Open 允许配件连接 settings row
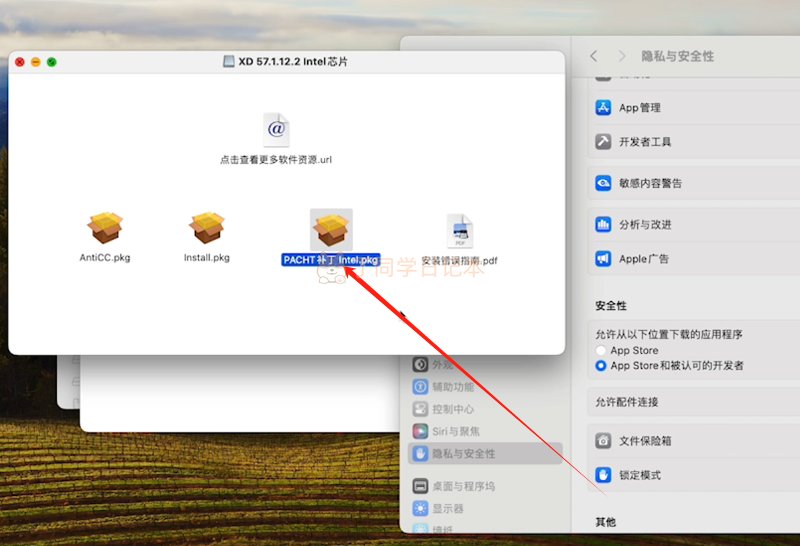Screen dimensions: 800x546 [x=694, y=402]
